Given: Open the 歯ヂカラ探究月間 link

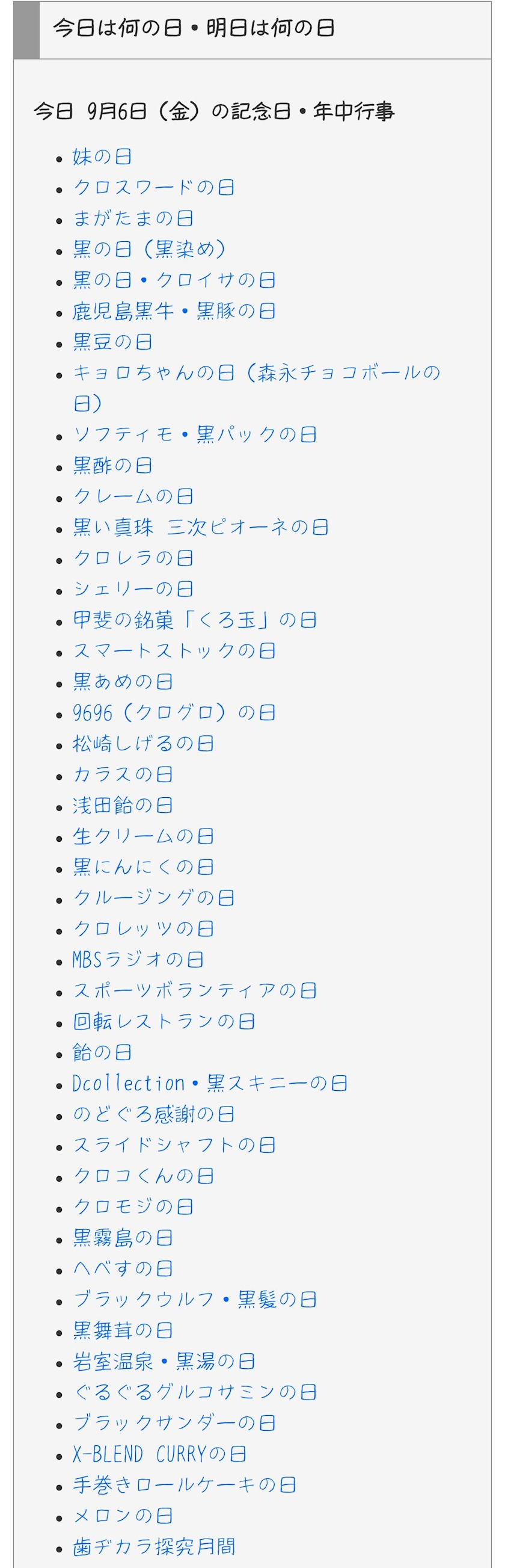Looking at the screenshot, I should coord(154,1547).
